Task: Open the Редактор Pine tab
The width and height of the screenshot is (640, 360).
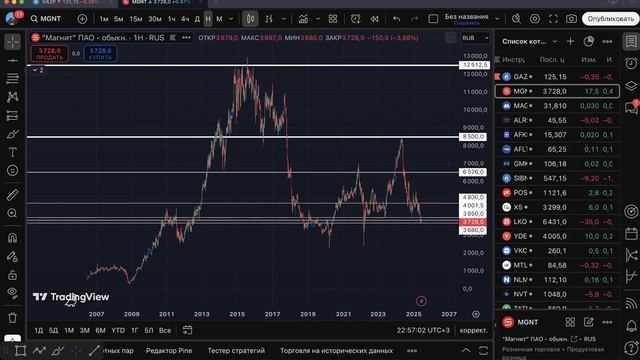Action: click(169, 351)
